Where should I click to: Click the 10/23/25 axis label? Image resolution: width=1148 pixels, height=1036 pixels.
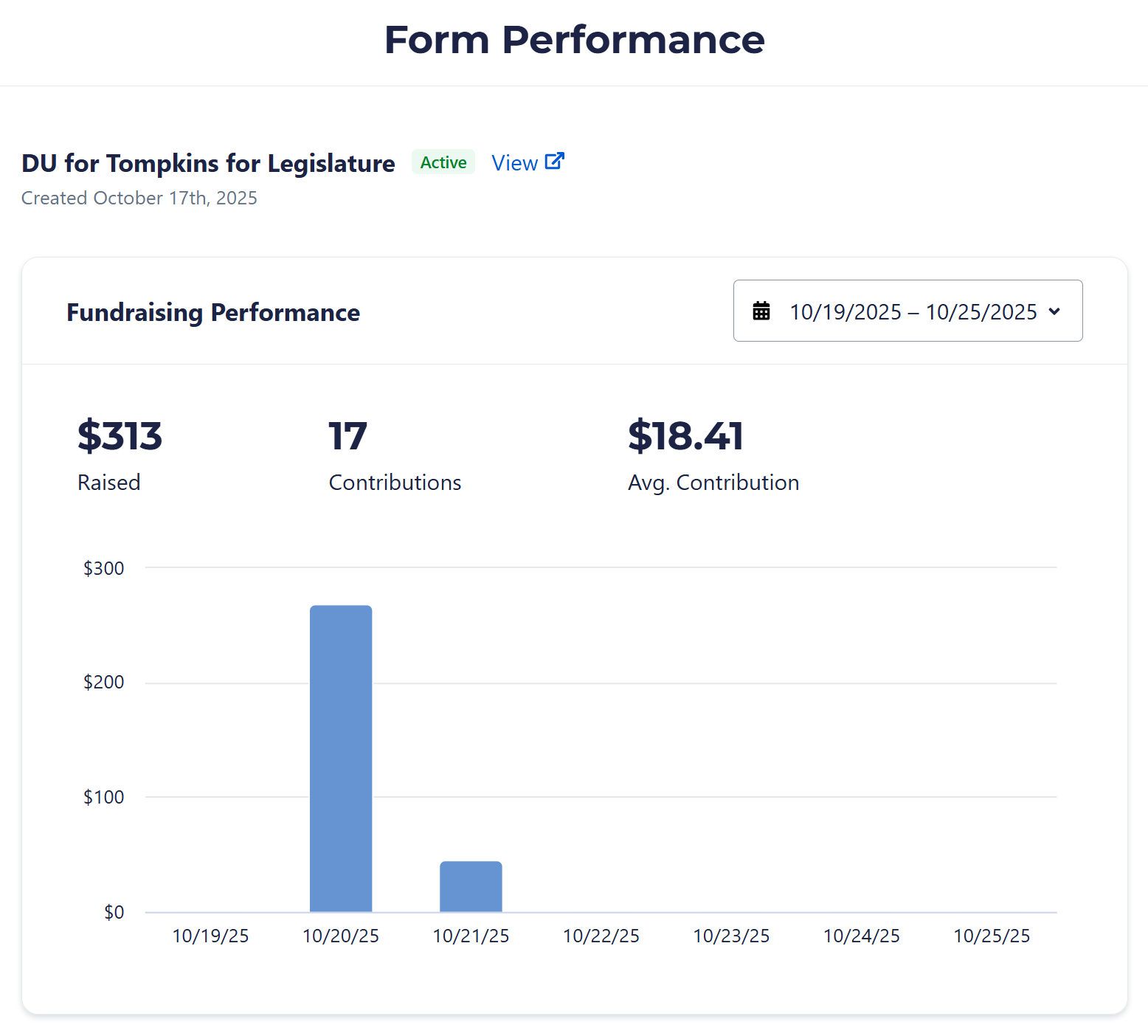click(x=731, y=936)
